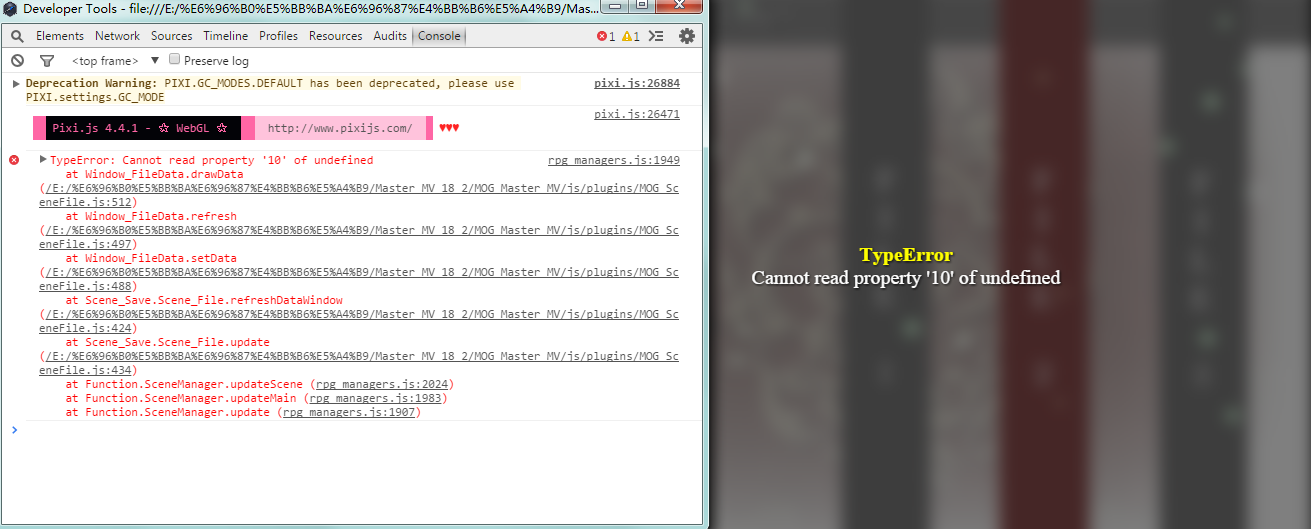Screen dimensions: 1311x529
Task: Maximize the Developer Tools window
Action: [641, 6]
